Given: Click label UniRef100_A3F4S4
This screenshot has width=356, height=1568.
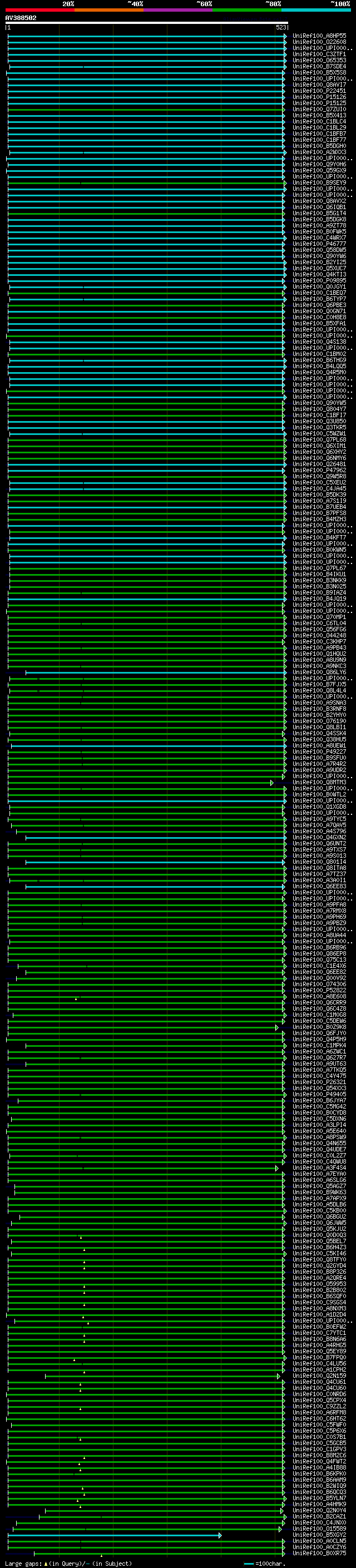Looking at the screenshot, I should pos(319,1168).
